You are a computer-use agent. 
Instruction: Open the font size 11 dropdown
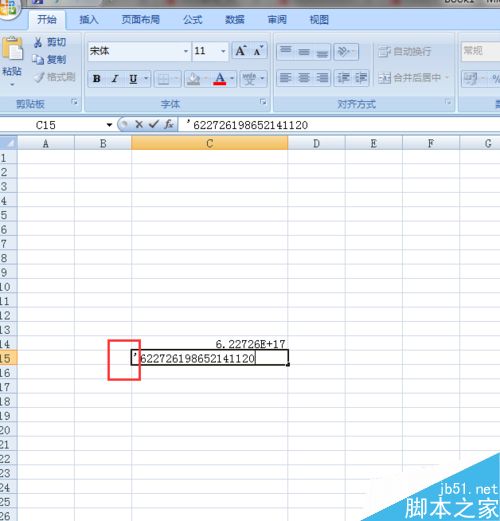coord(223,51)
